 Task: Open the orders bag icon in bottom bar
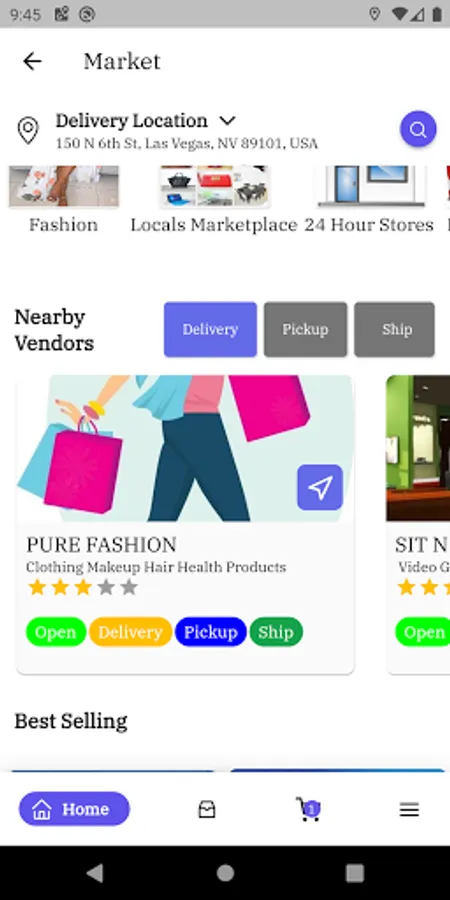coord(207,809)
